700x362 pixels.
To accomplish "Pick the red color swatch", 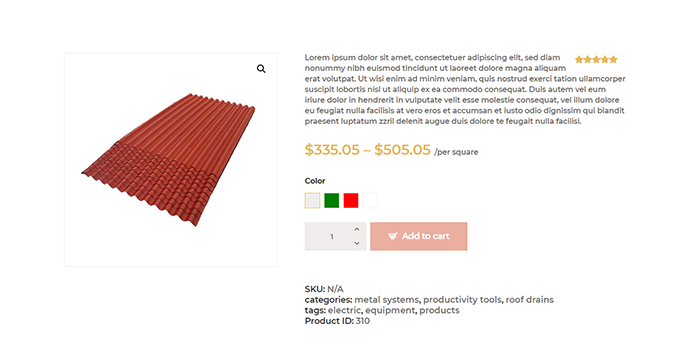I will point(351,200).
